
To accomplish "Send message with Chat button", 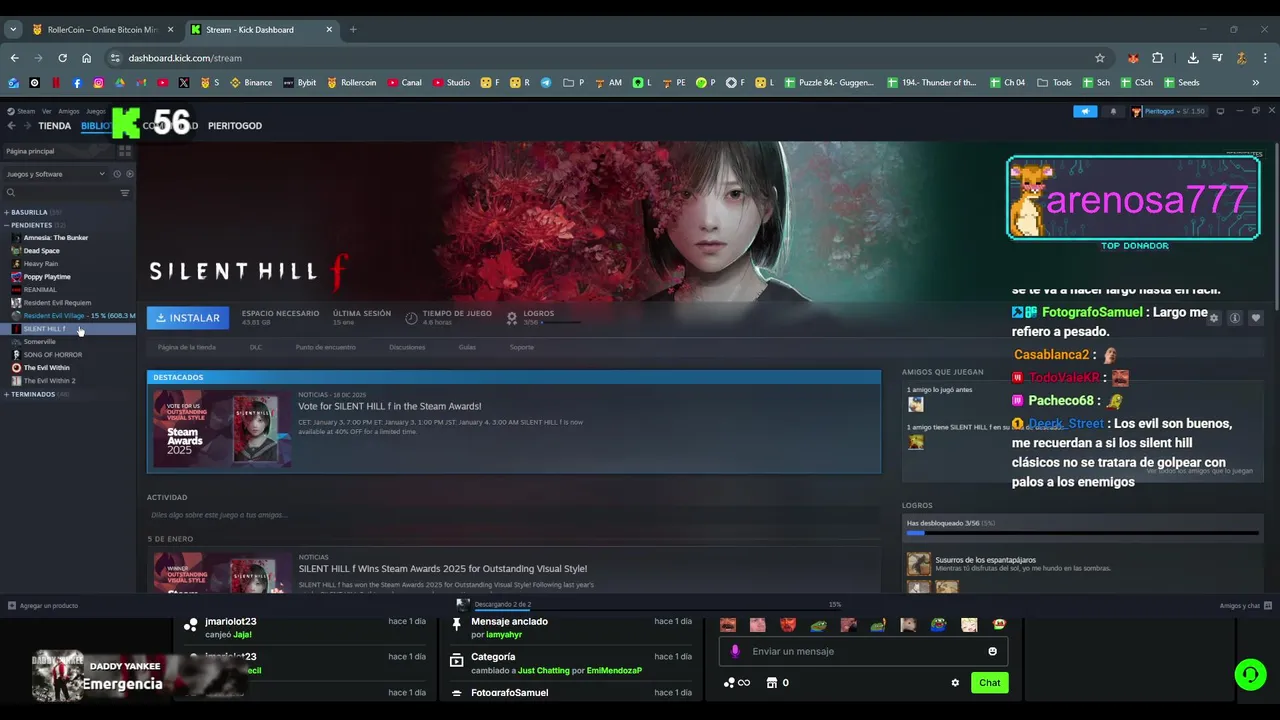I will coord(989,683).
